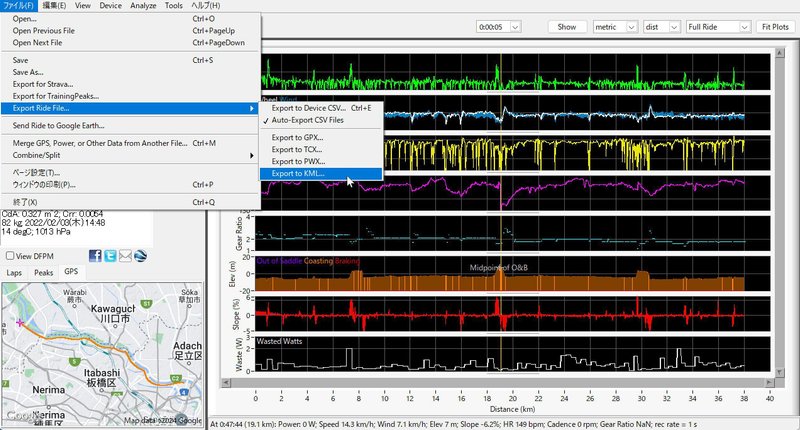Image resolution: width=800 pixels, height=430 pixels.
Task: Click the Google Earth globe icon
Action: (x=140, y=256)
